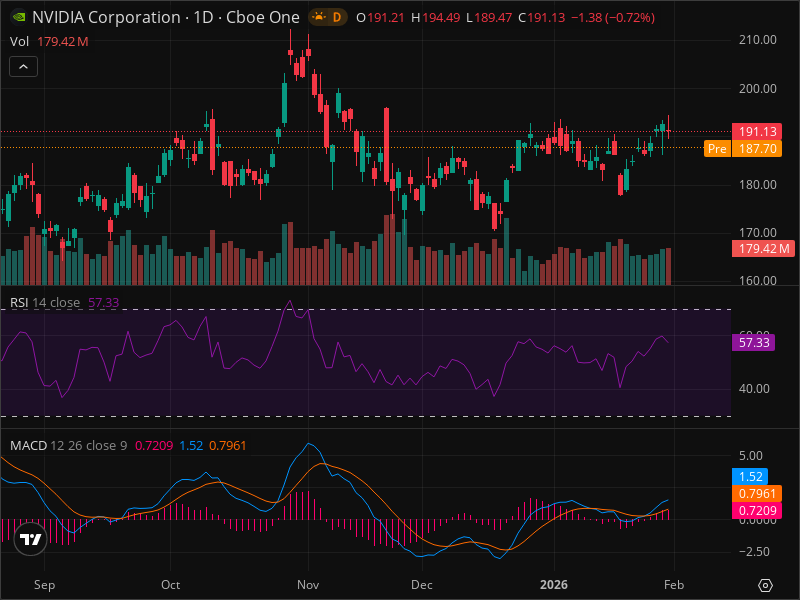Click the Oct label on the time axis
This screenshot has width=800, height=600.
[x=170, y=585]
